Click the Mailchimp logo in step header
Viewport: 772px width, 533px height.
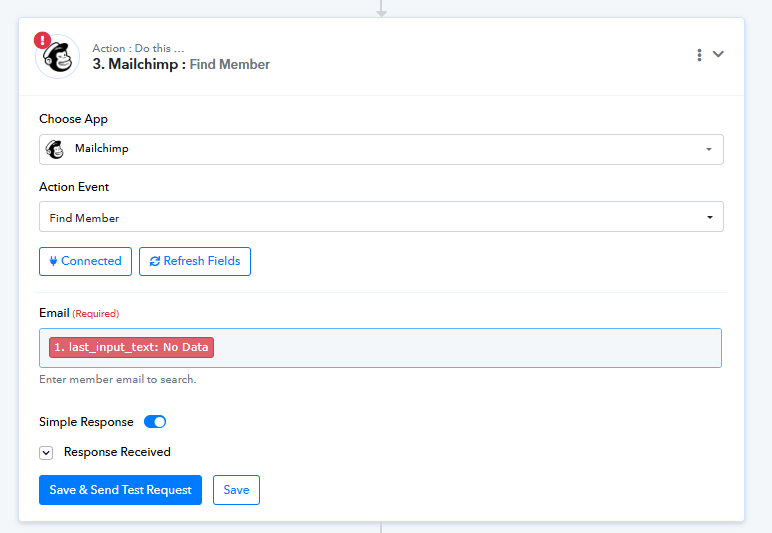click(x=58, y=57)
